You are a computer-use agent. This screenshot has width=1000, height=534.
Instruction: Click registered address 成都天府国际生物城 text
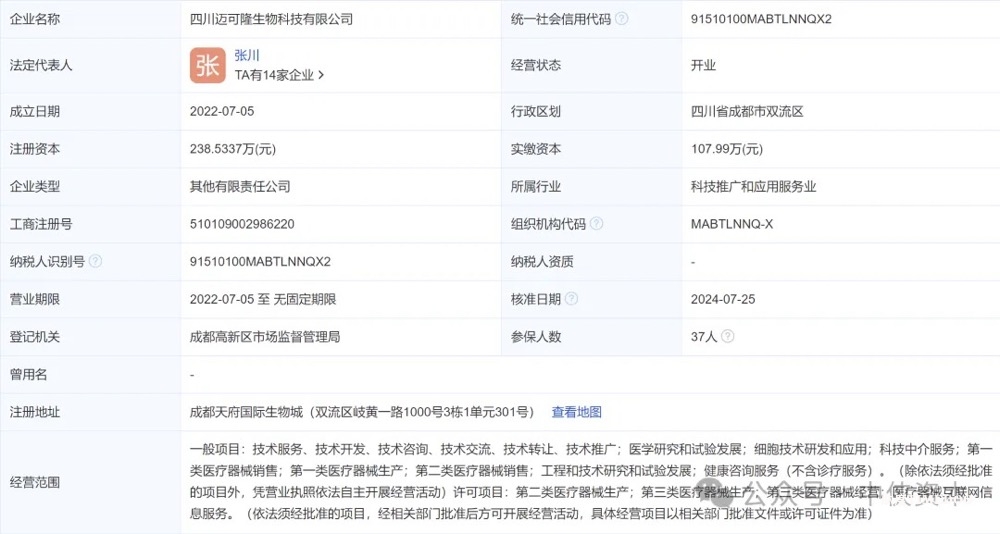pyautogui.click(x=362, y=412)
